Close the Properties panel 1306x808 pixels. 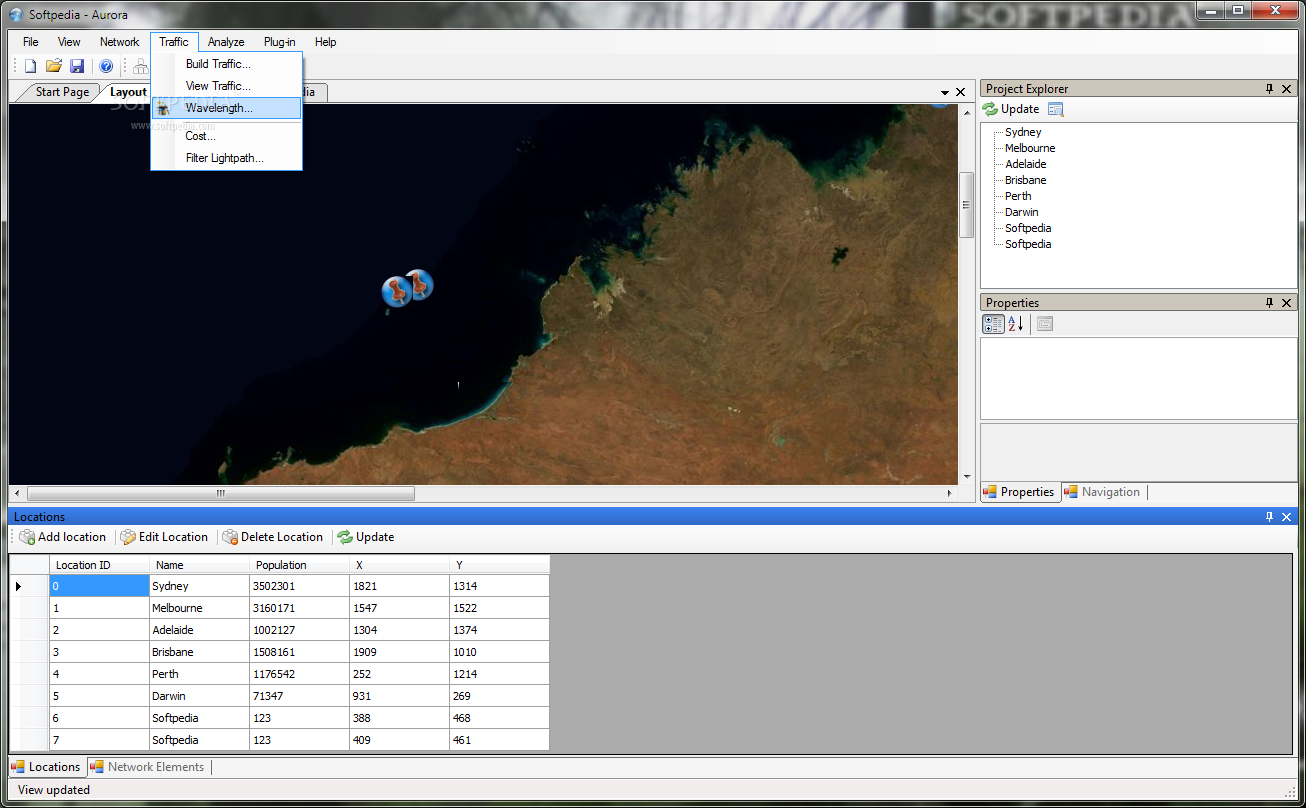[x=1287, y=303]
